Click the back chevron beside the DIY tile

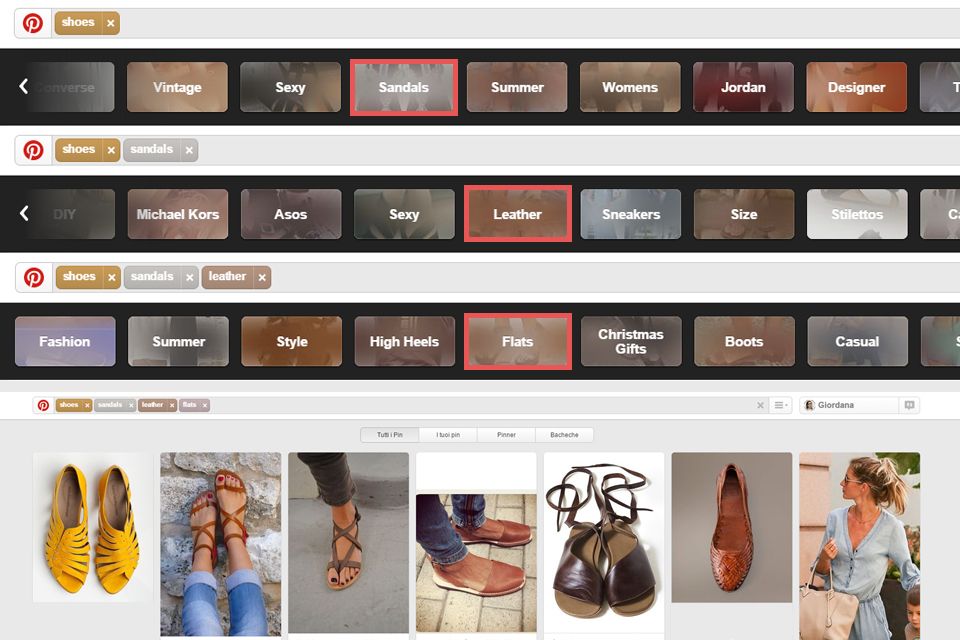tap(24, 213)
